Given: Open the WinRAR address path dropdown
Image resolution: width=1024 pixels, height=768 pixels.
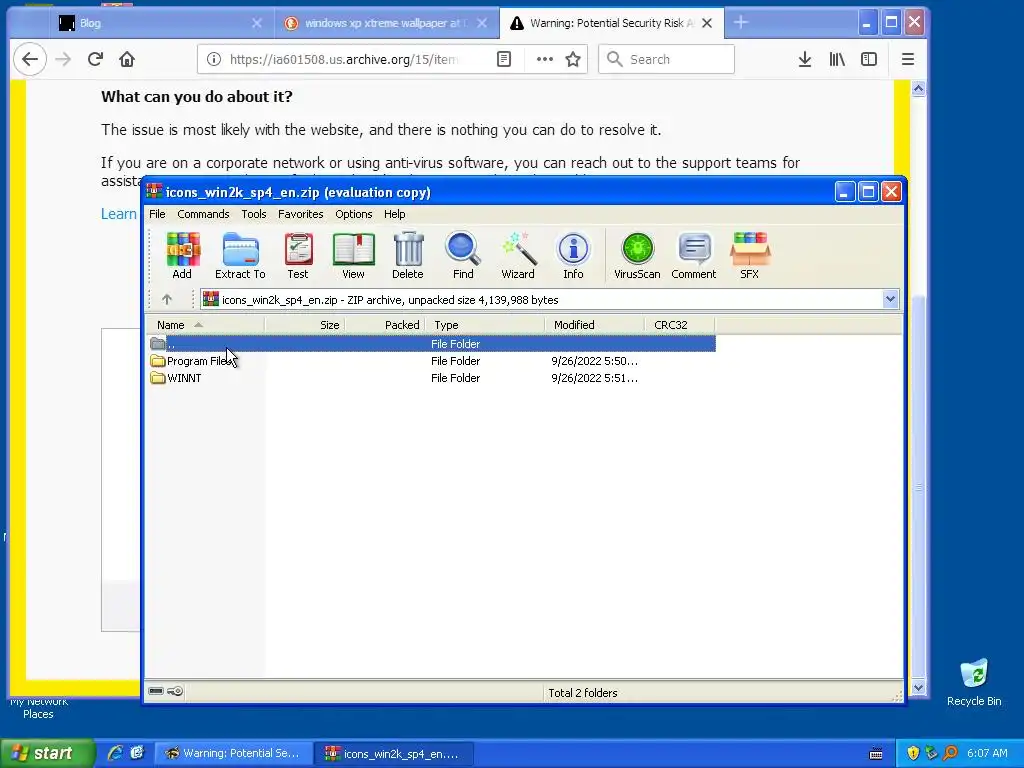Looking at the screenshot, I should 890,300.
